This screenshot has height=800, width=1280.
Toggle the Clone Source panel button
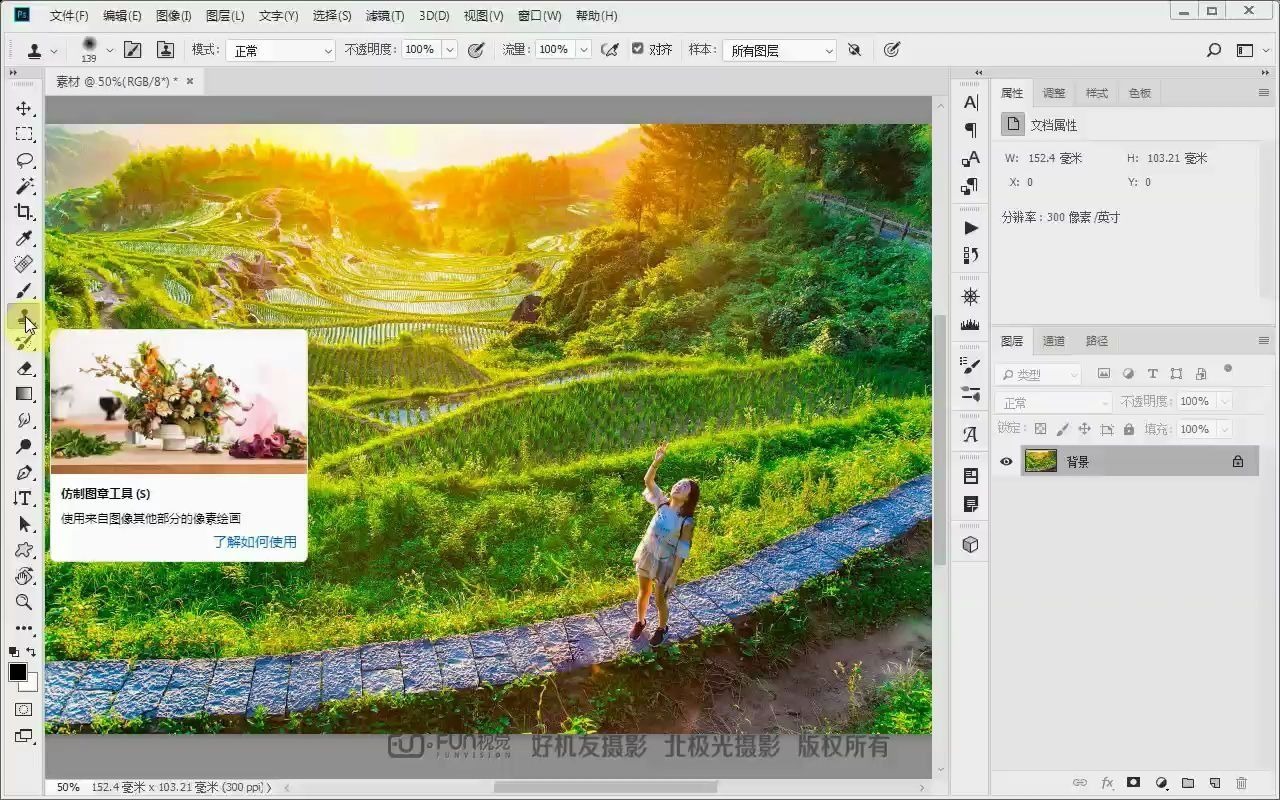click(x=165, y=50)
